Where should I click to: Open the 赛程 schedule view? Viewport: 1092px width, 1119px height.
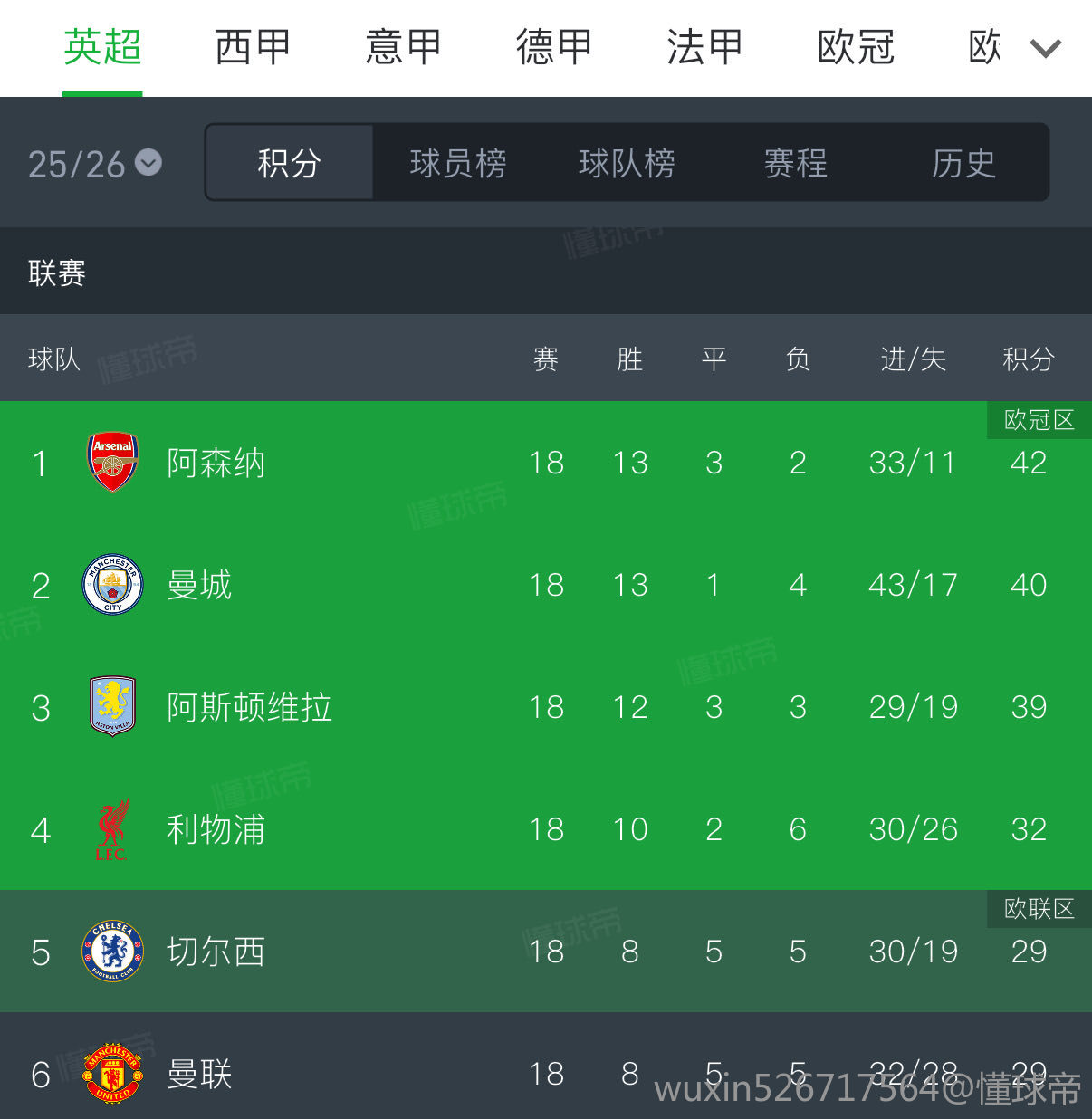pyautogui.click(x=795, y=163)
